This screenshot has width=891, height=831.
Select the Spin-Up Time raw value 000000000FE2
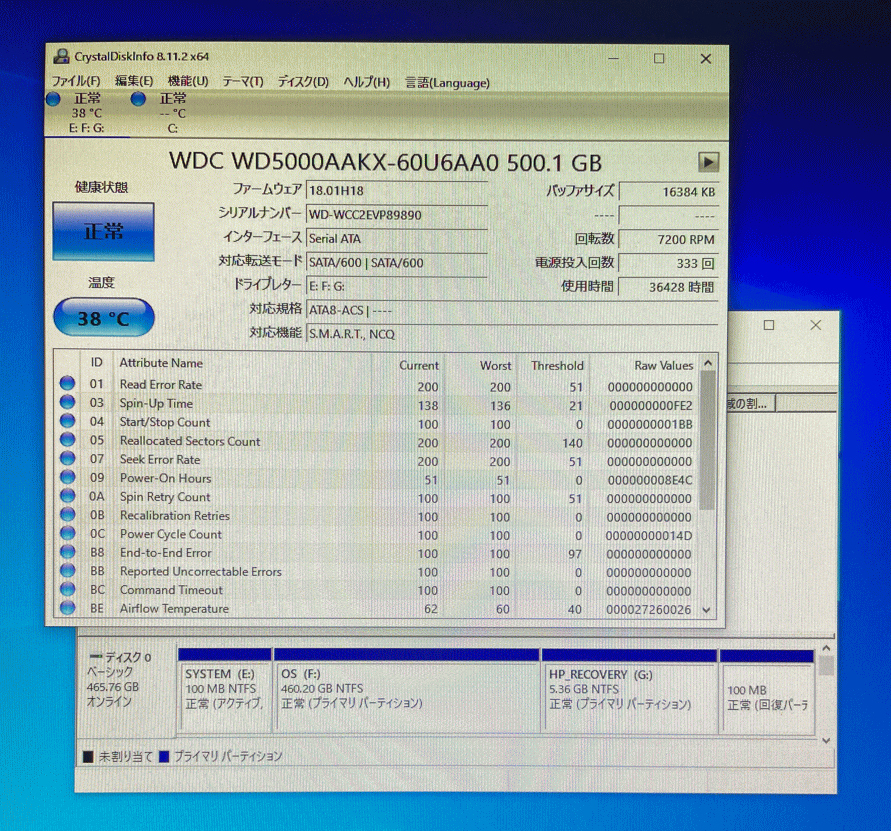pyautogui.click(x=651, y=406)
